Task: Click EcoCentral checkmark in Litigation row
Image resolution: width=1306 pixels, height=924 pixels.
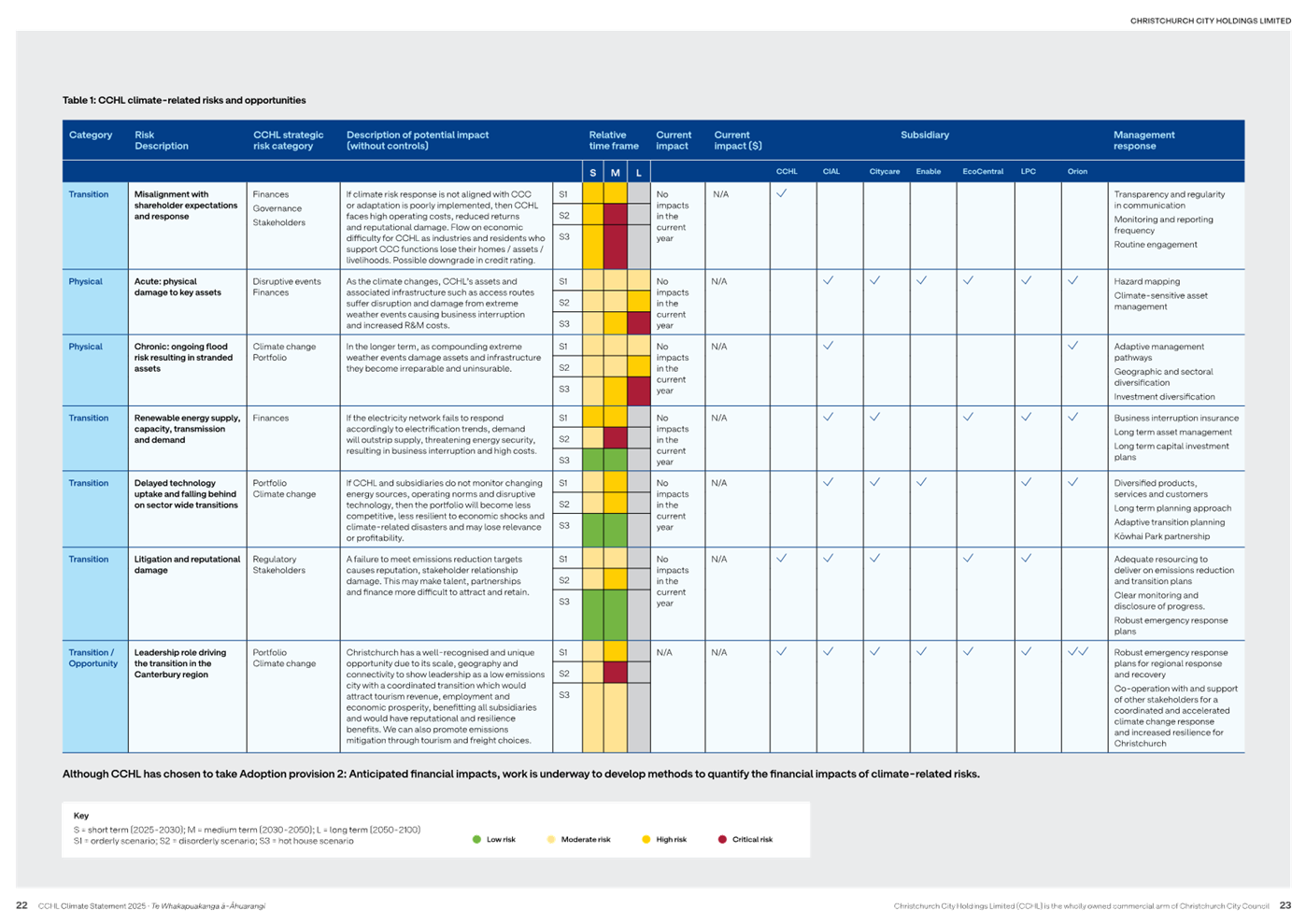Action: coord(968,558)
